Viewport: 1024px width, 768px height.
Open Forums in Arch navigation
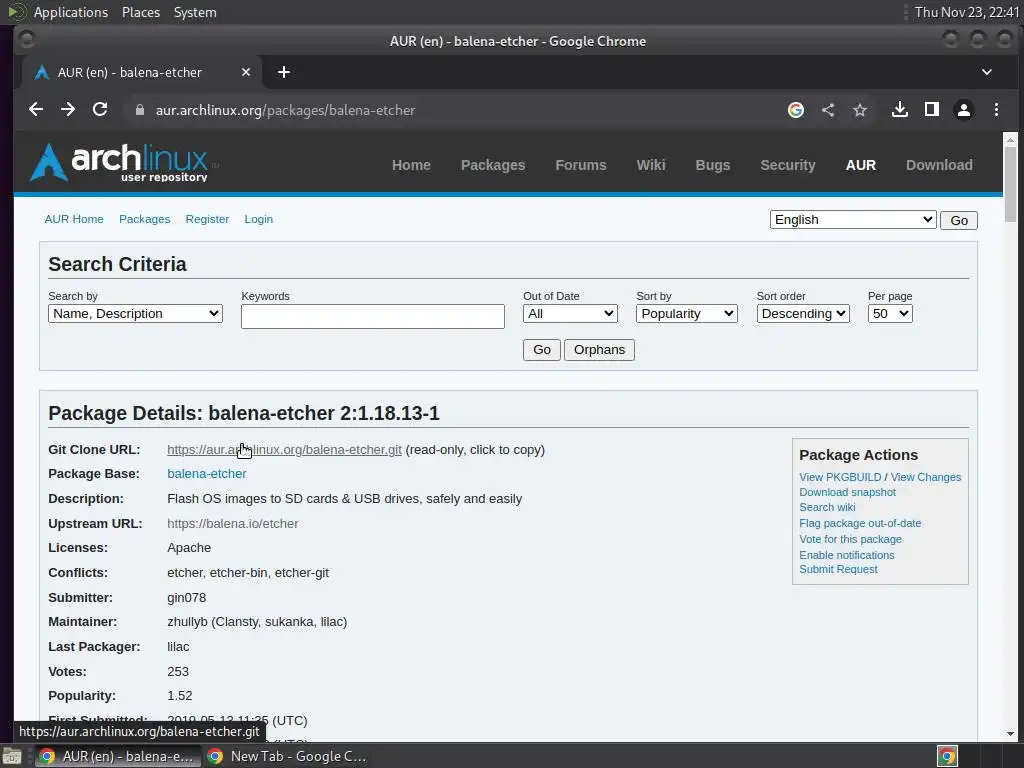tap(581, 165)
